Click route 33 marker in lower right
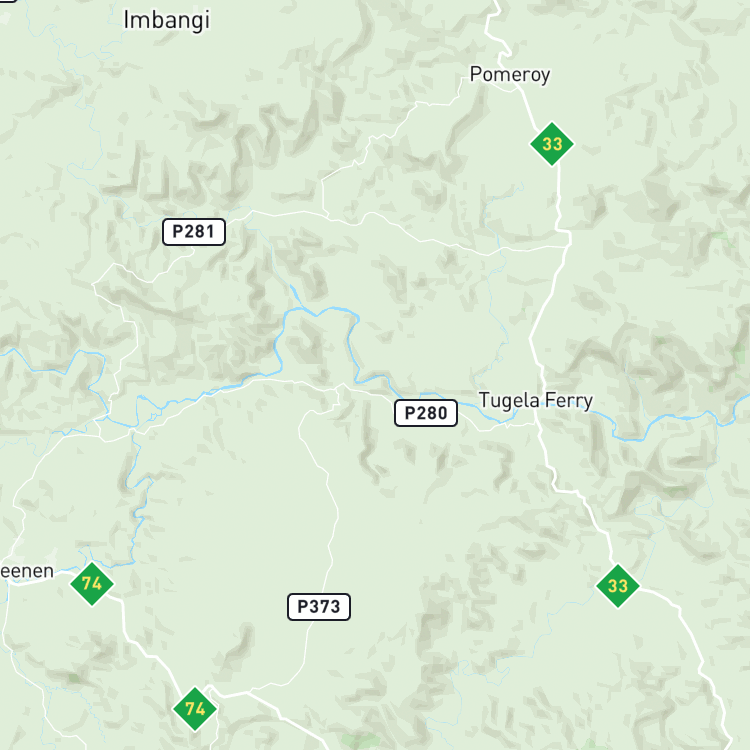The width and height of the screenshot is (750, 750). coord(618,586)
